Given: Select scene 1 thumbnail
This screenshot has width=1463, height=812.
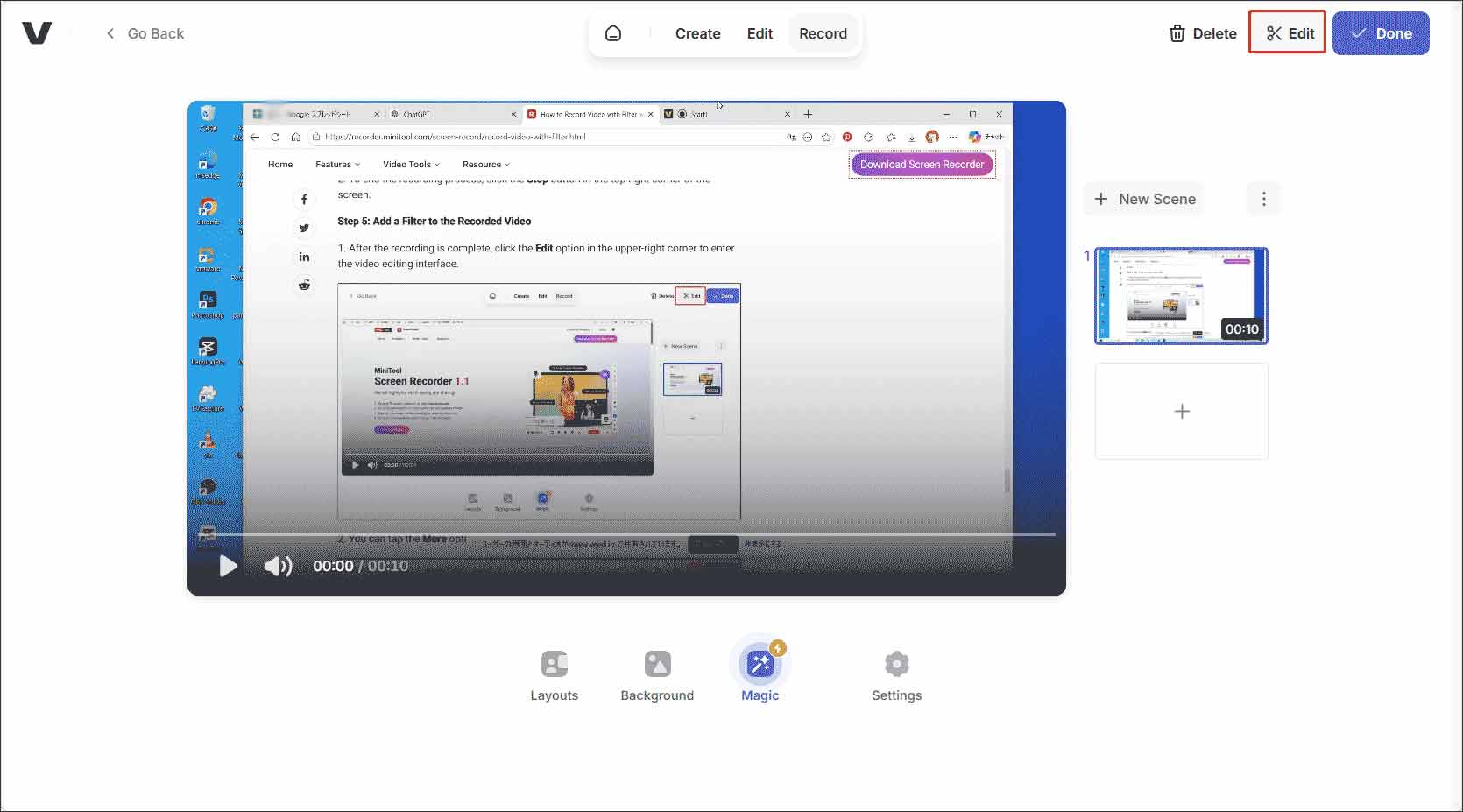Looking at the screenshot, I should click(1181, 296).
